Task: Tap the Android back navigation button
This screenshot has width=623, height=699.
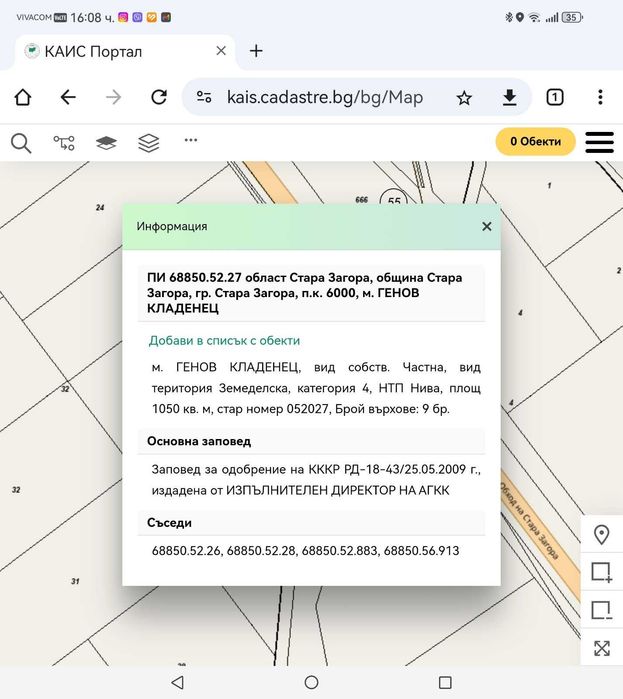Action: tap(177, 682)
